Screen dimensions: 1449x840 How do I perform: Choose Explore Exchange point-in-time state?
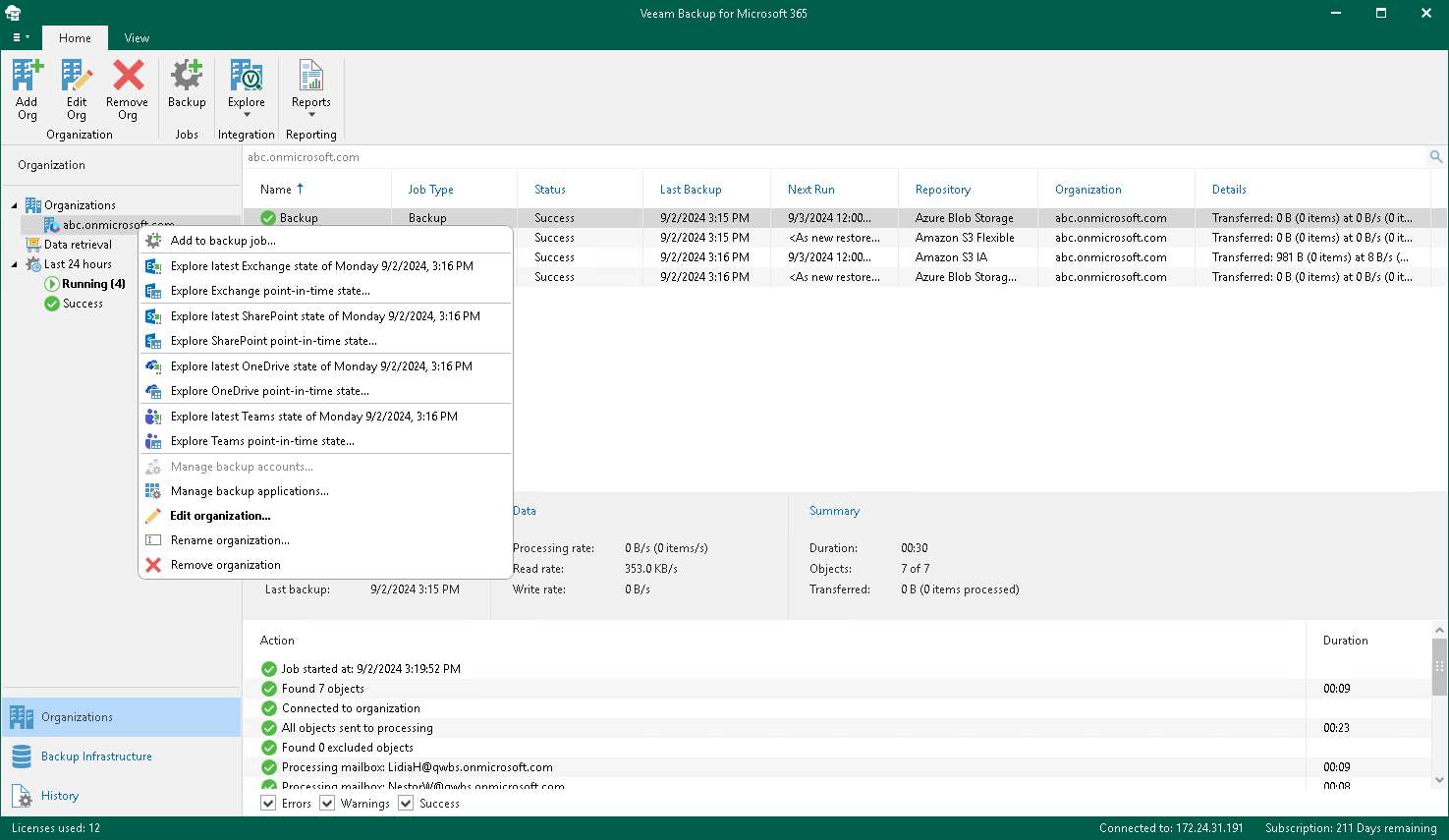(325, 291)
